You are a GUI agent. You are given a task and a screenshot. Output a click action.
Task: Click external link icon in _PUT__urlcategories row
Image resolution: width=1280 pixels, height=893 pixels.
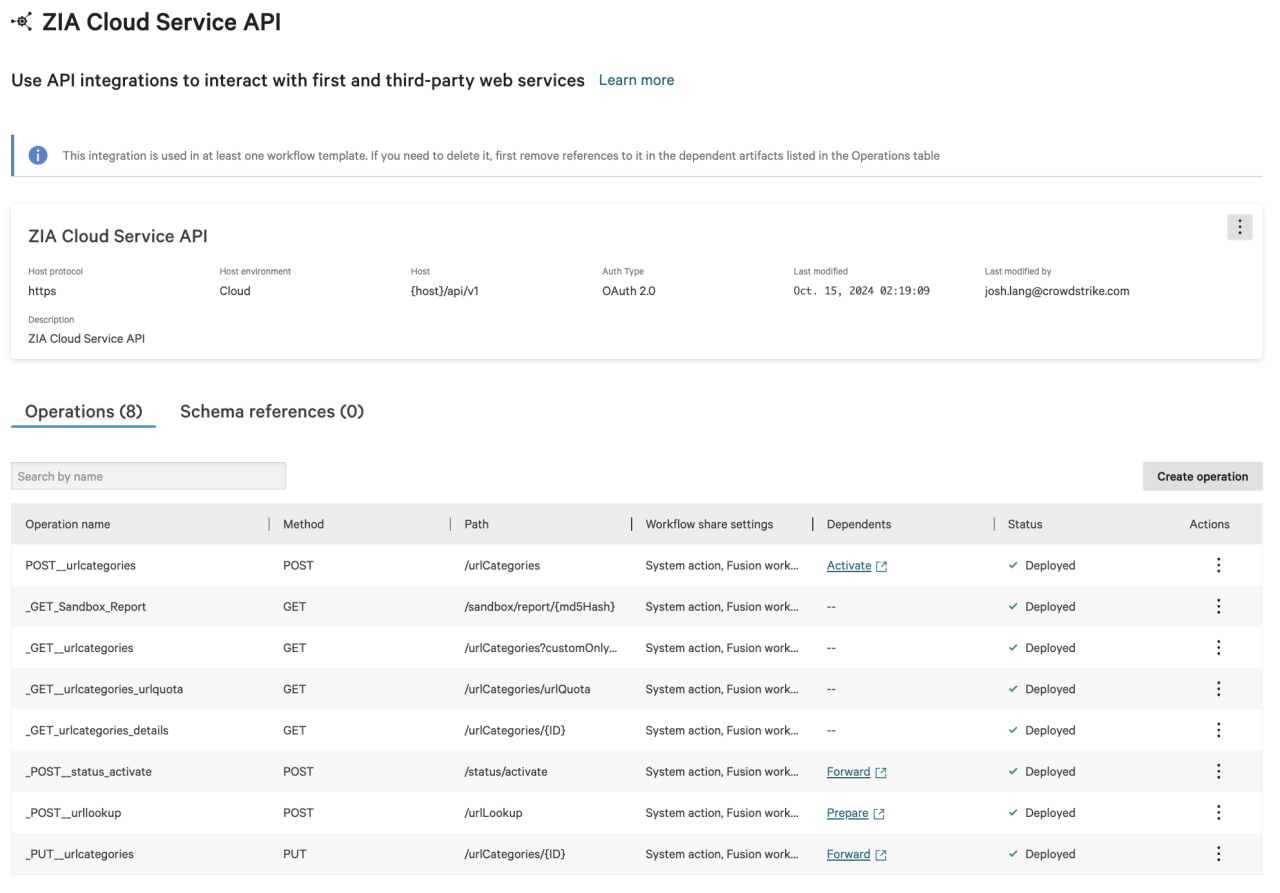point(881,855)
